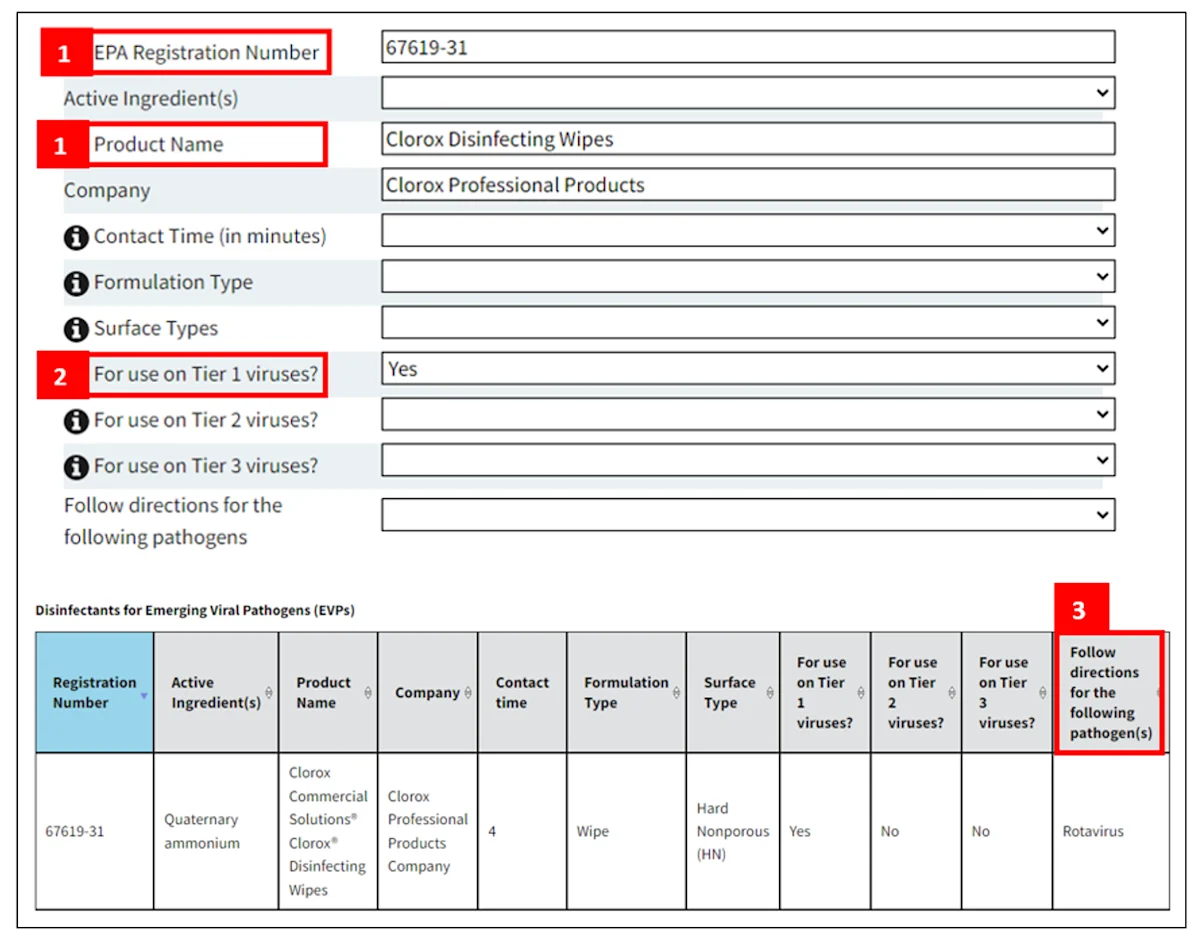Select the Quaternary ammonium cell
This screenshot has width=1200, height=945.
pos(216,831)
